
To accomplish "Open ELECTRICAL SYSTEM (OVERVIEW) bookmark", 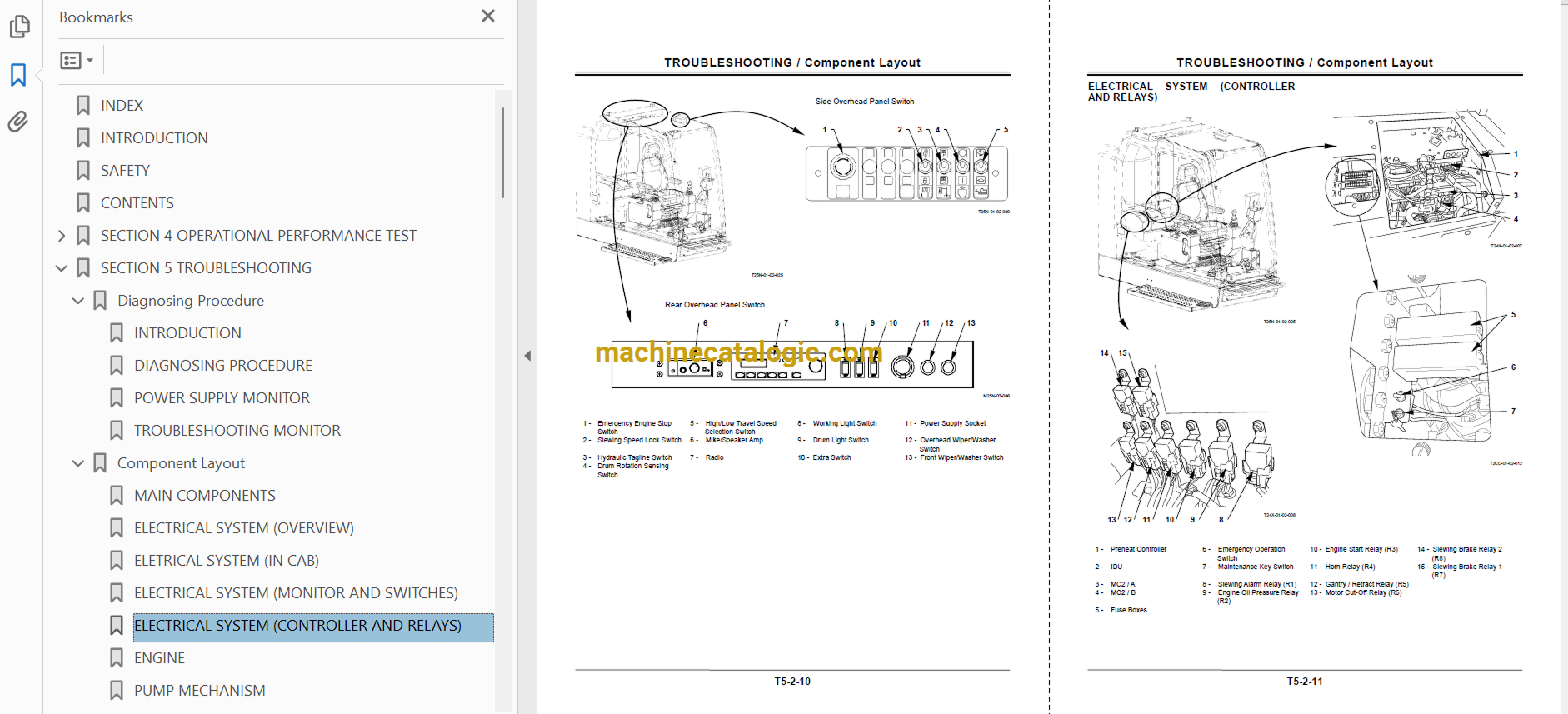I will pos(244,528).
